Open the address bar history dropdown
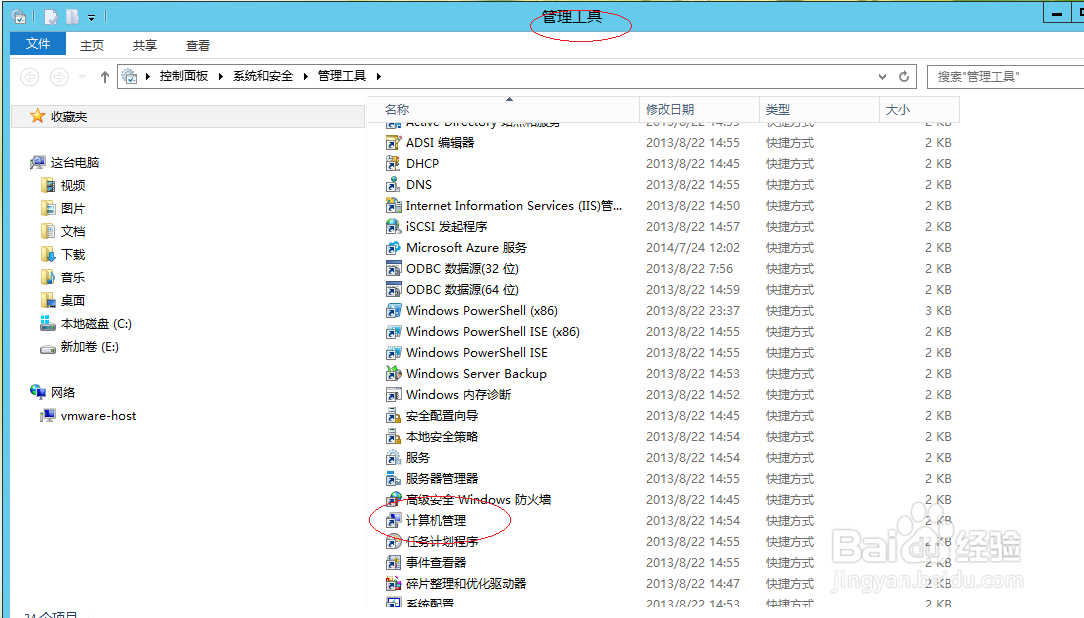1084x618 pixels. 881,76
